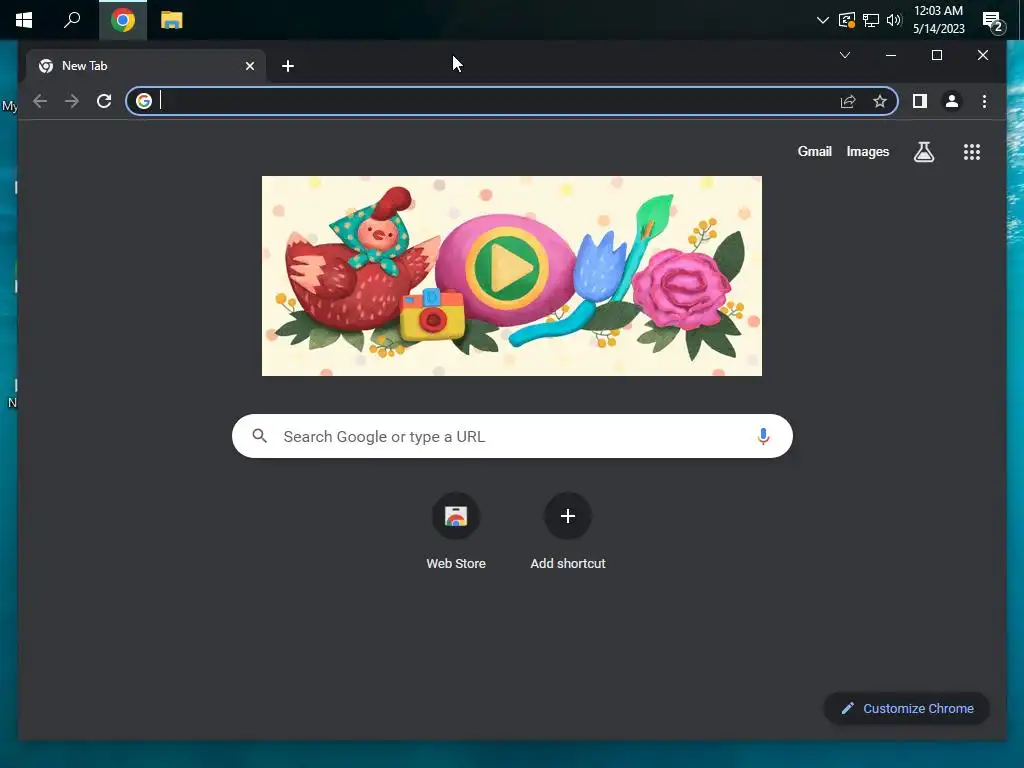Viewport: 1024px width, 768px height.
Task: Open the notification center
Action: [x=993, y=22]
